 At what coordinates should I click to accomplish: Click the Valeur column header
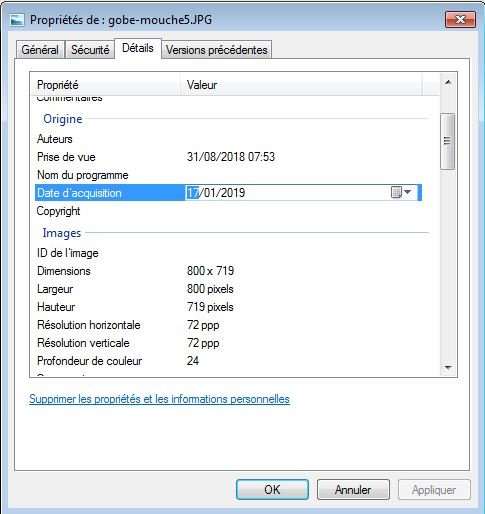[x=301, y=85]
